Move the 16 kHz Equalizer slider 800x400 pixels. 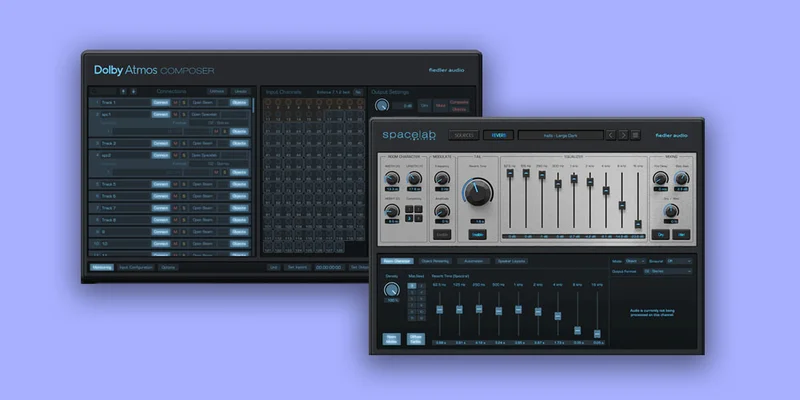(638, 224)
